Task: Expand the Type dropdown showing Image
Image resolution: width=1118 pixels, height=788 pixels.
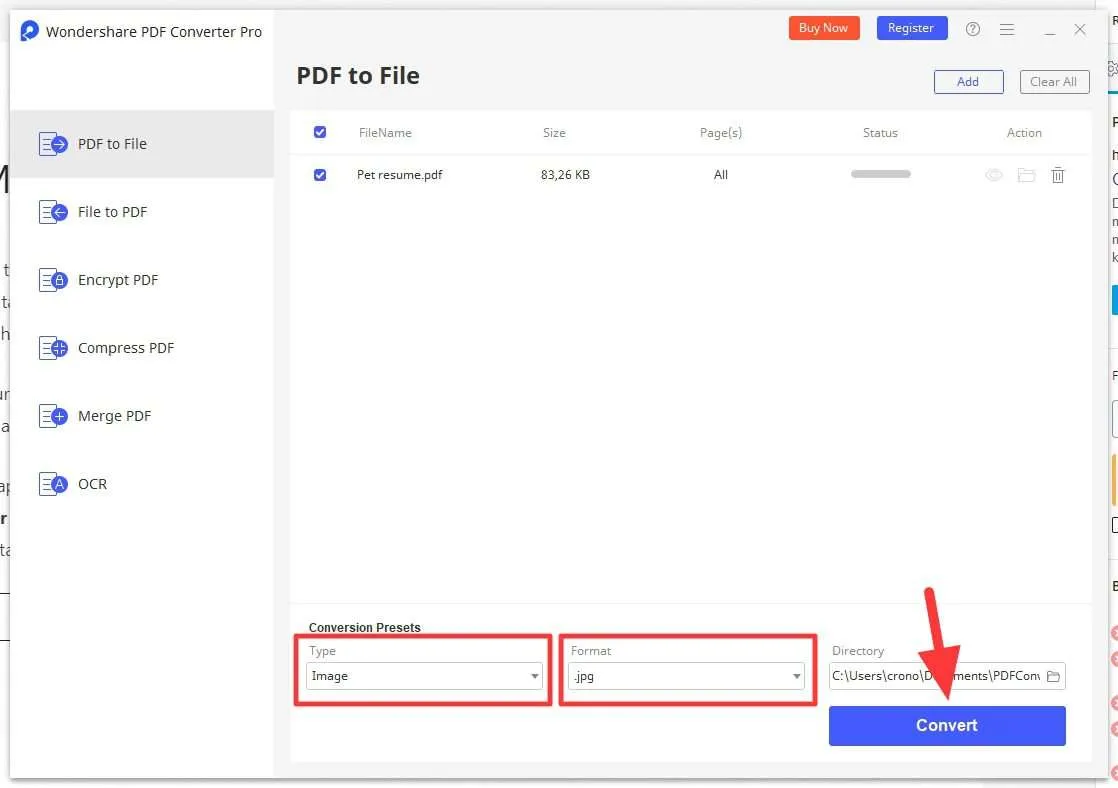Action: point(424,676)
